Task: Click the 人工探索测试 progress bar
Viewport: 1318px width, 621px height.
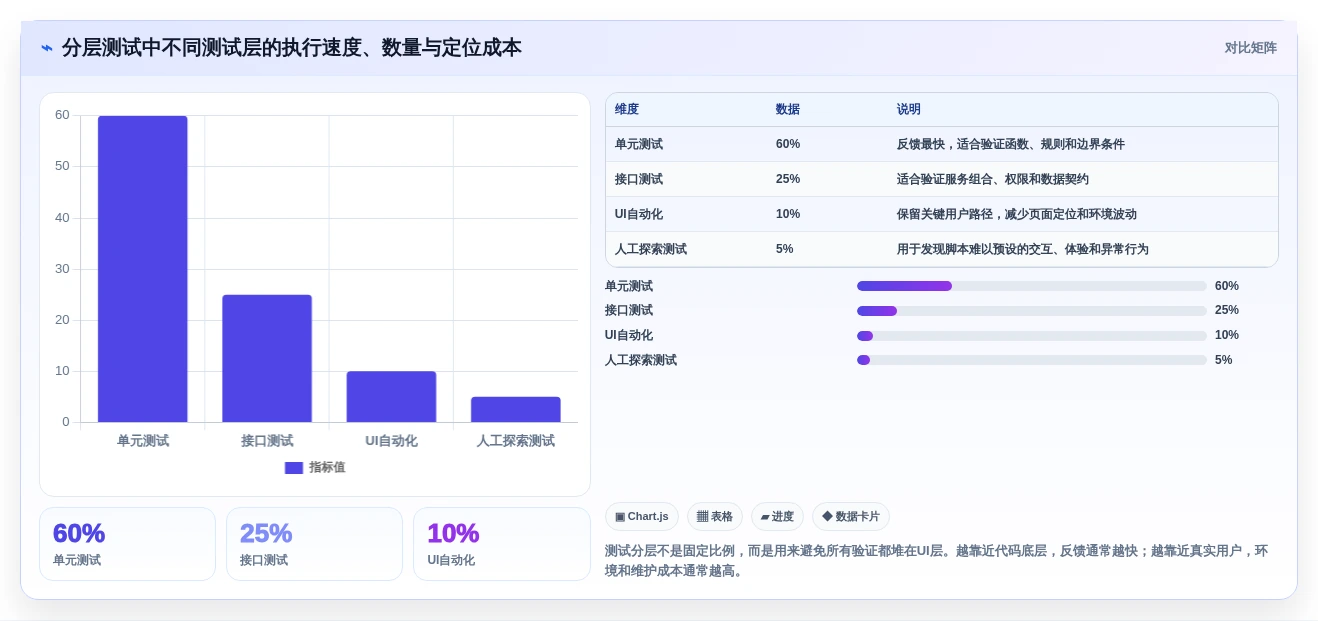Action: [x=1031, y=360]
